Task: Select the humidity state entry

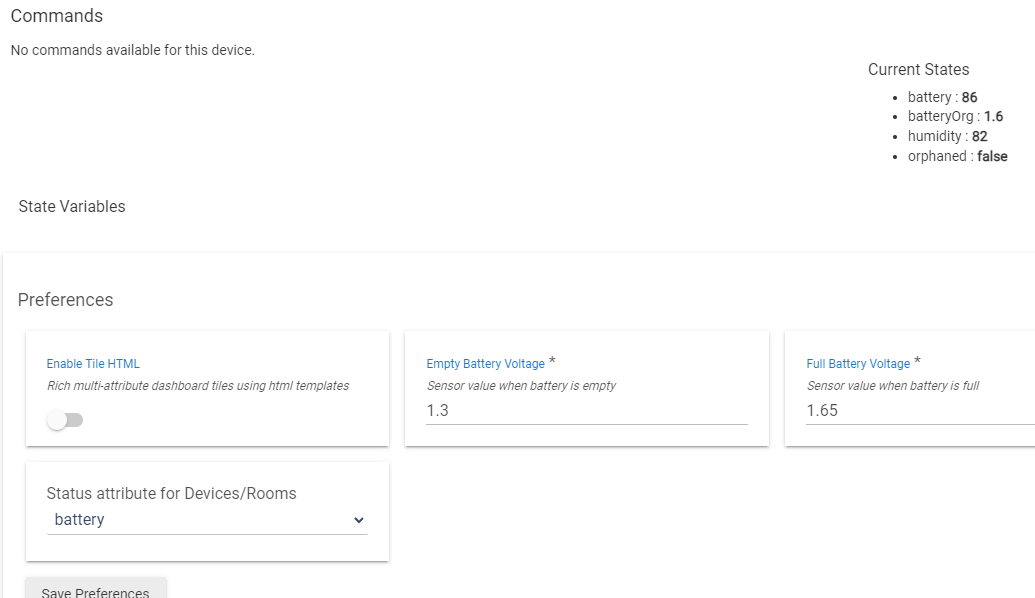Action: tap(947, 136)
